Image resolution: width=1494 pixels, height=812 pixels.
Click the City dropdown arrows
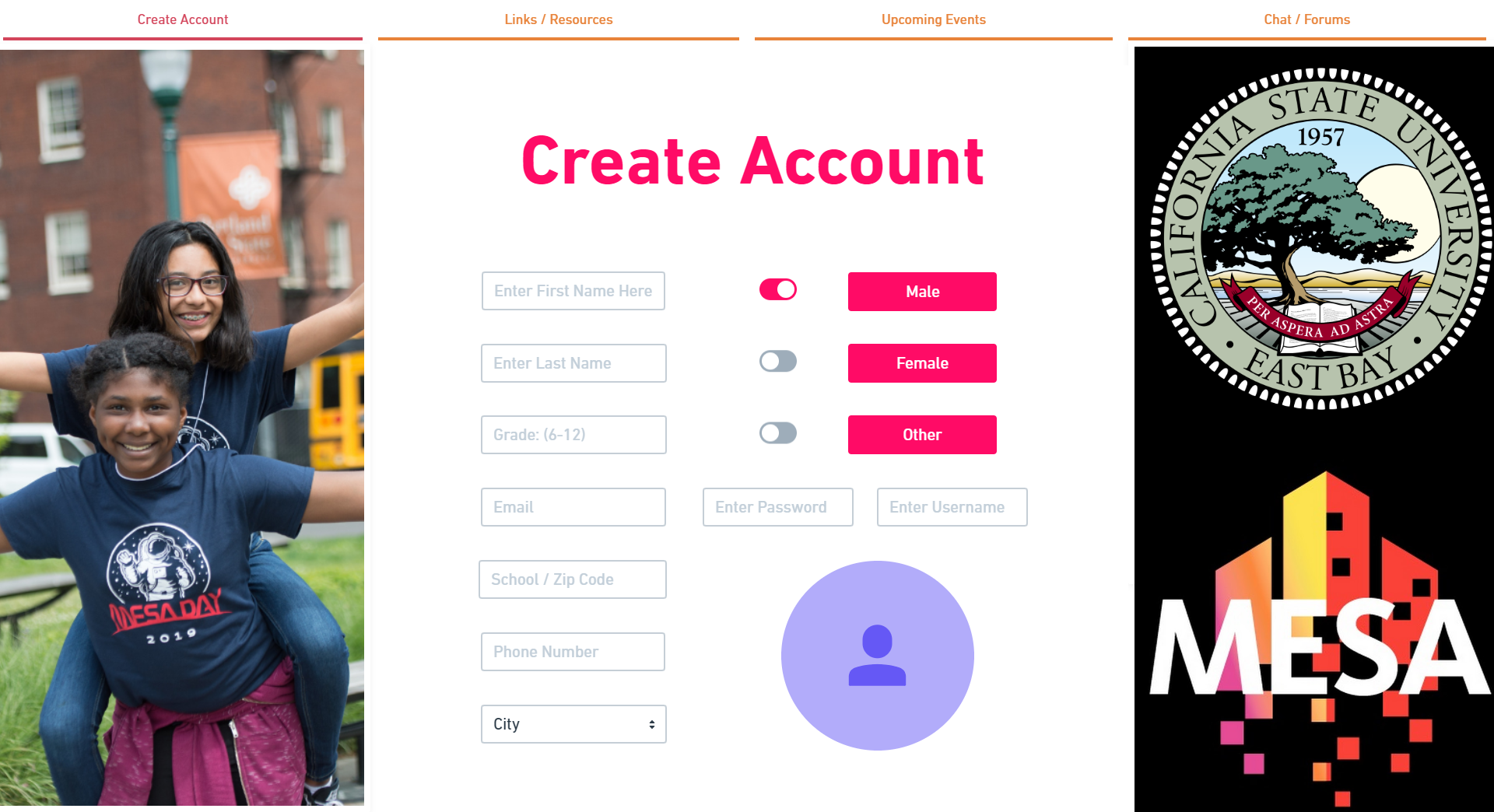[x=652, y=724]
